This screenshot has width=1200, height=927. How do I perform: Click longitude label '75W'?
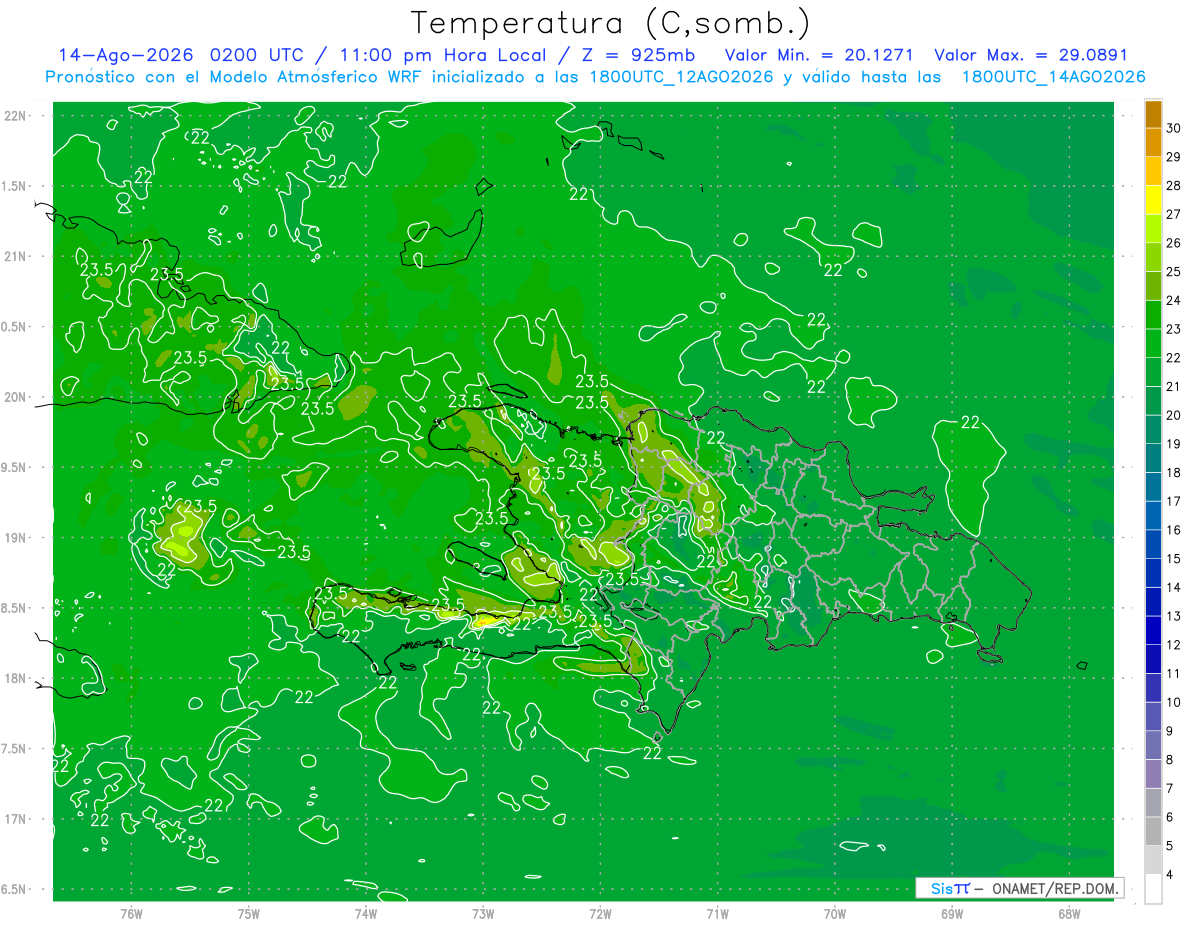pyautogui.click(x=249, y=914)
